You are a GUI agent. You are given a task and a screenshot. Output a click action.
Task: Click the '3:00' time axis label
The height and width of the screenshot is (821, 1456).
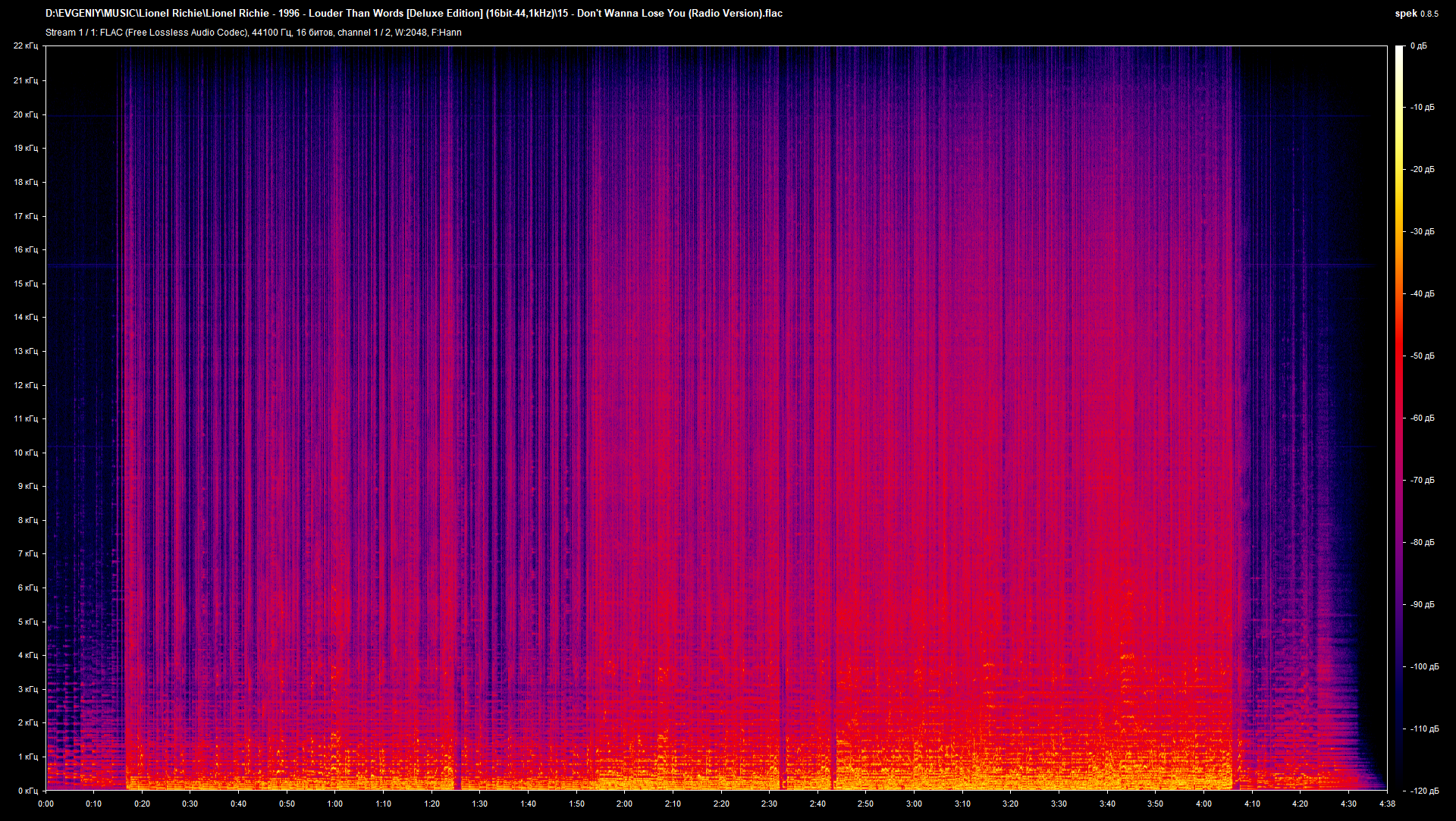pos(914,804)
